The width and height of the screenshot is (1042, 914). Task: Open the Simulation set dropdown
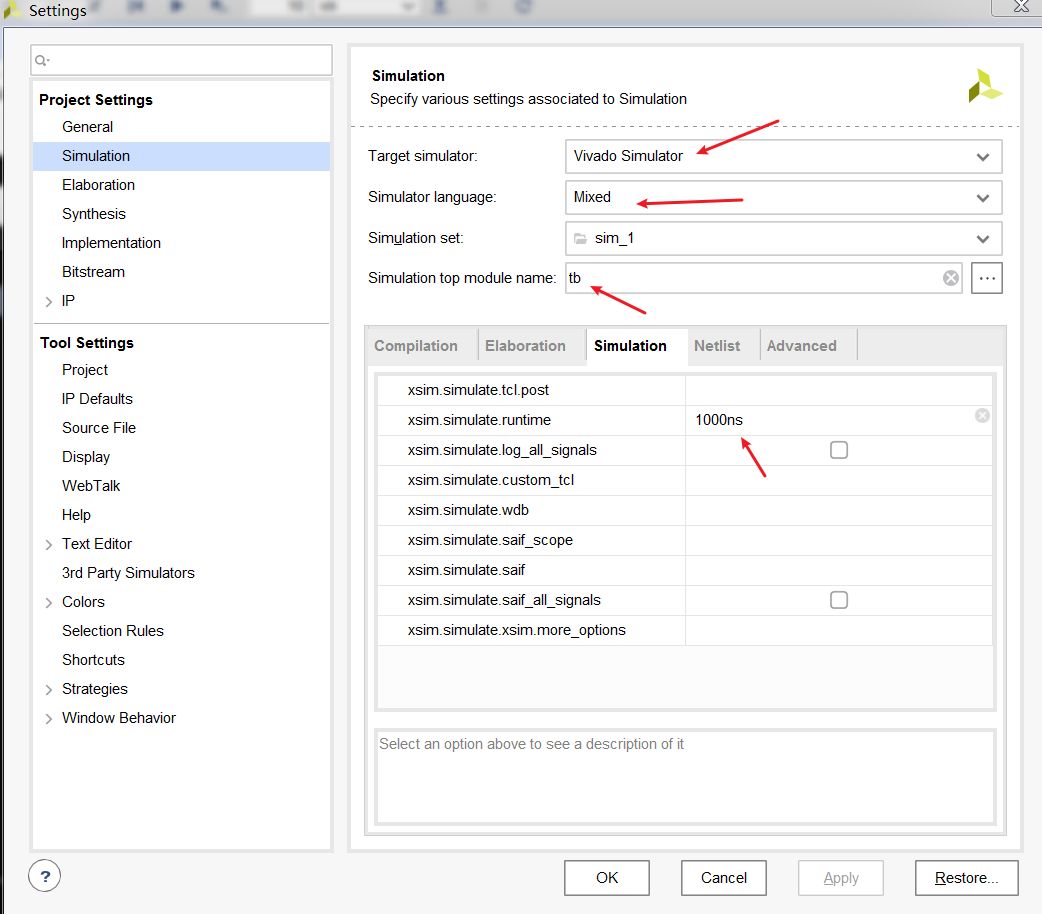coord(783,239)
